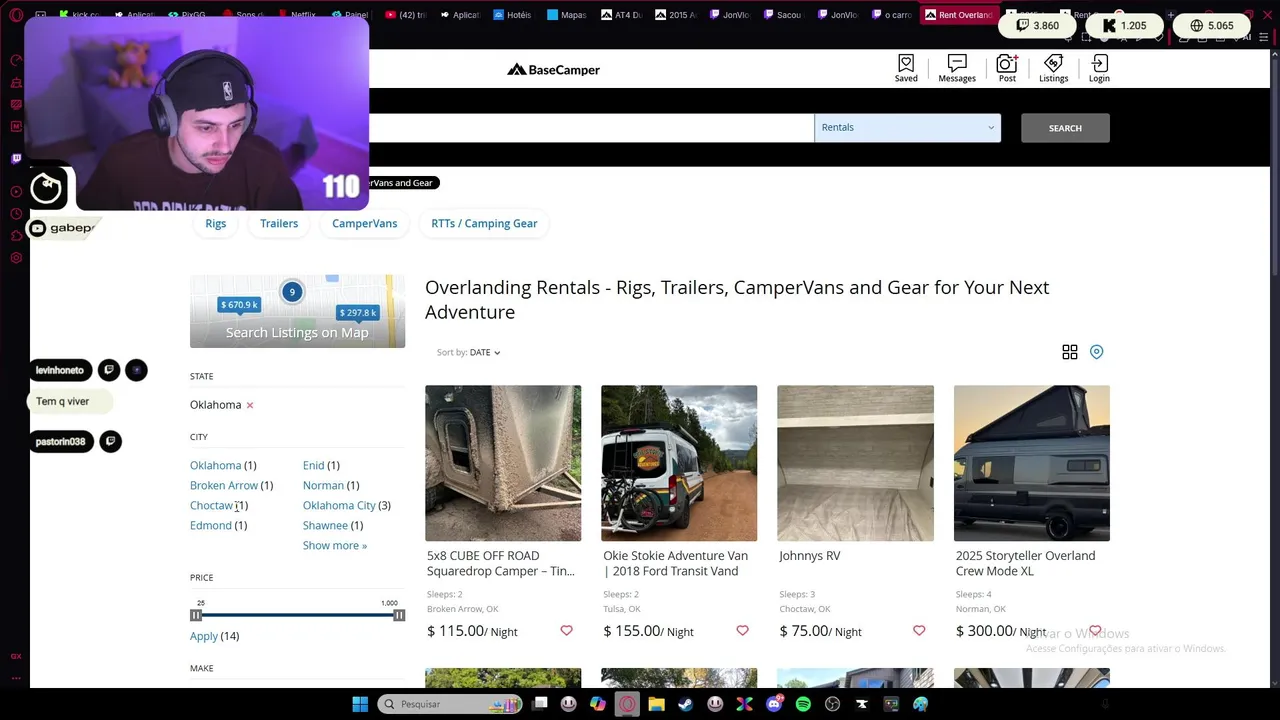Filter by Norman city

point(323,485)
